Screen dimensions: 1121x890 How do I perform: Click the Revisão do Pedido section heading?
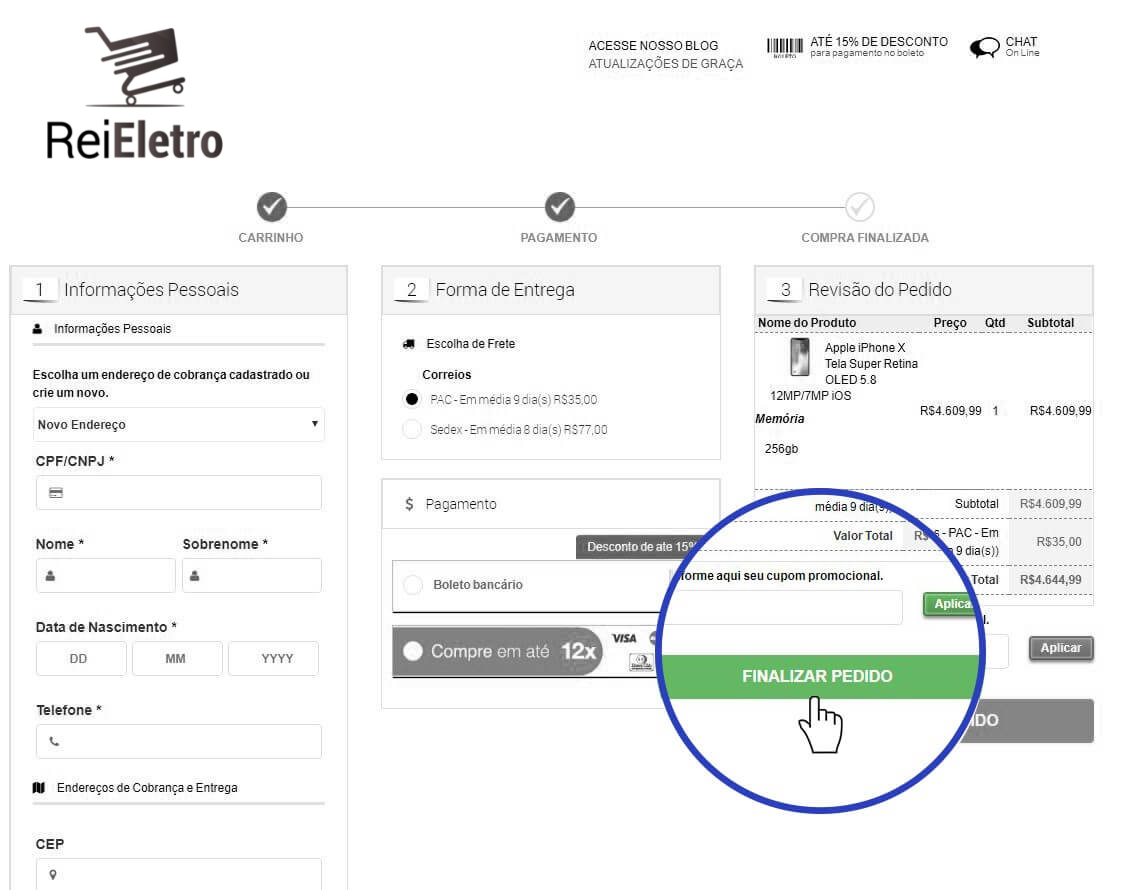tap(880, 290)
